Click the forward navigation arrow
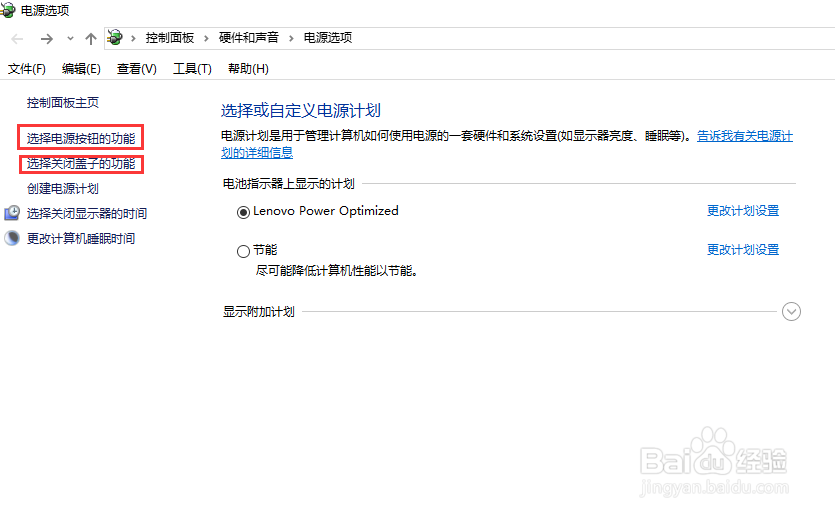Image resolution: width=835 pixels, height=516 pixels. pyautogui.click(x=46, y=39)
